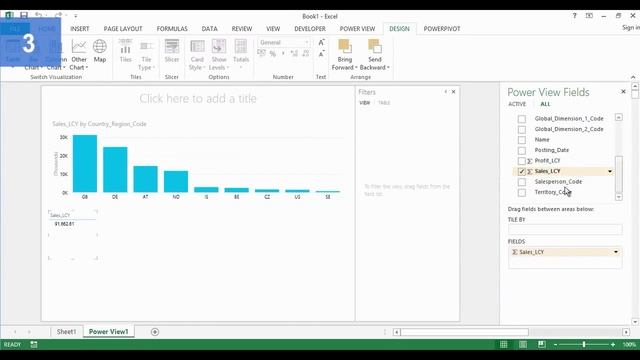Collapse the ribbon with the arrow
Viewport: 640px width, 360px height.
click(x=633, y=77)
